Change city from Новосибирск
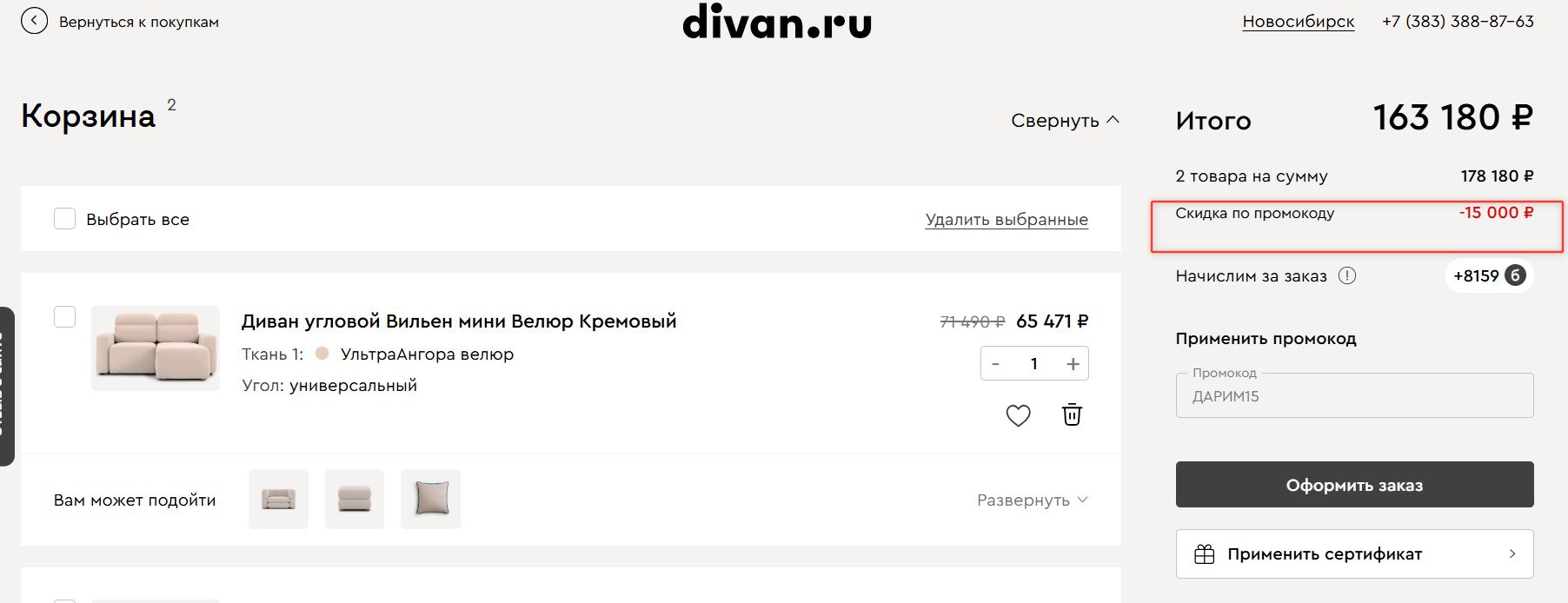The width and height of the screenshot is (1568, 603). click(x=1298, y=22)
